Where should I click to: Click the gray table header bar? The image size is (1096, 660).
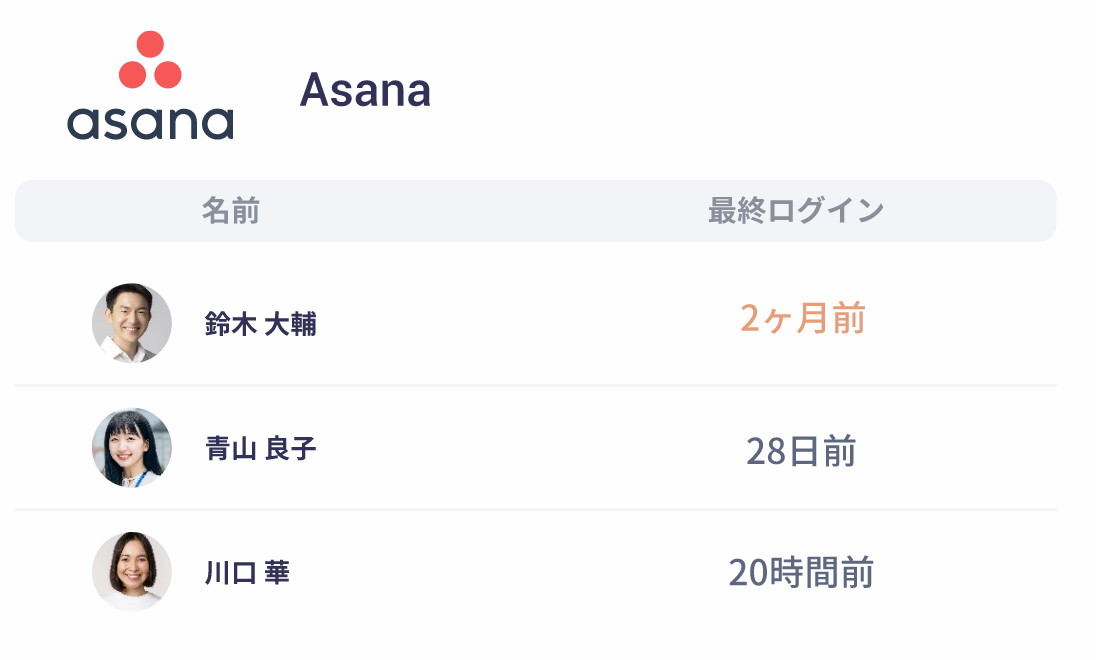(535, 211)
